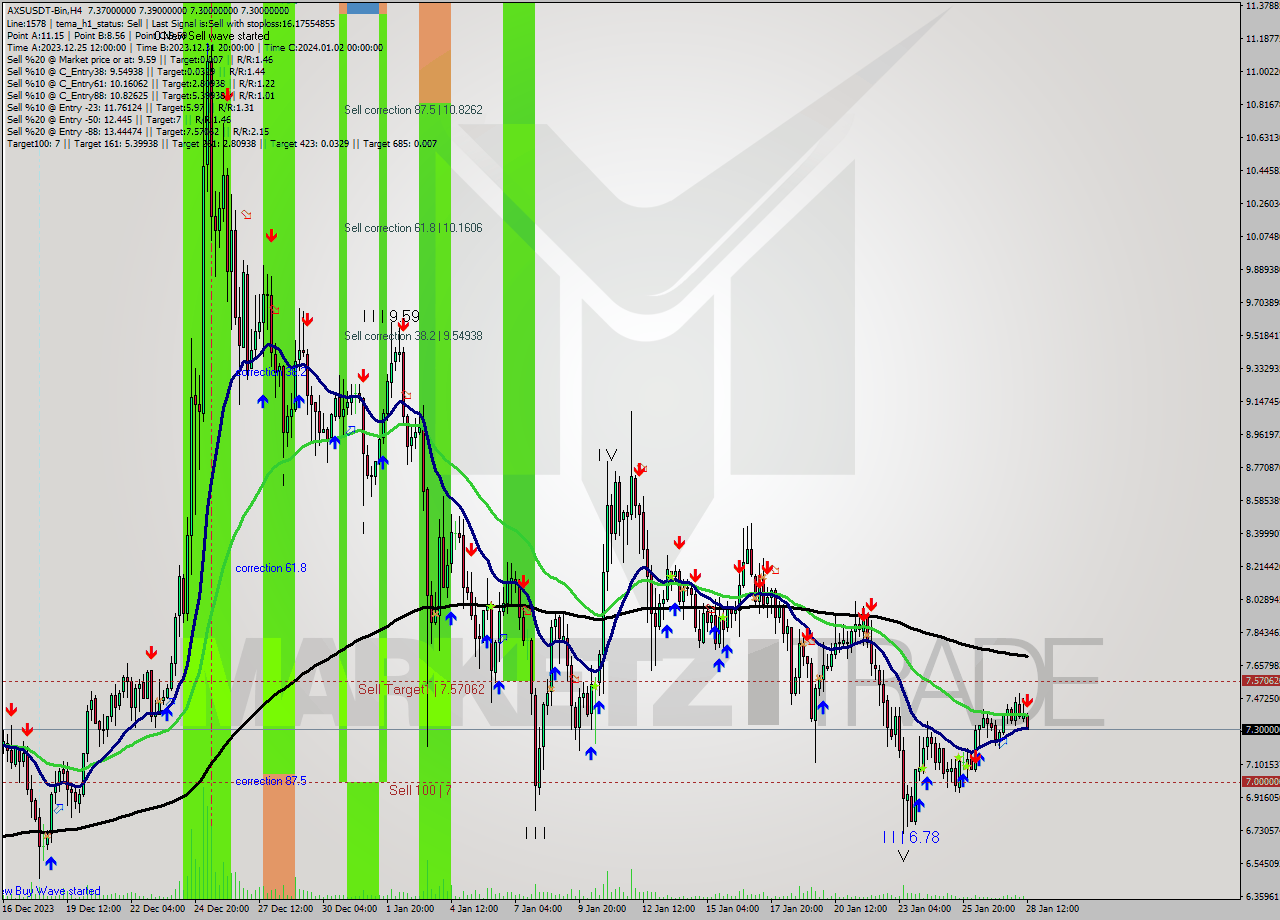Click the '27 Dec 12:00' time axis label
1280x920 pixels.
tap(286, 909)
